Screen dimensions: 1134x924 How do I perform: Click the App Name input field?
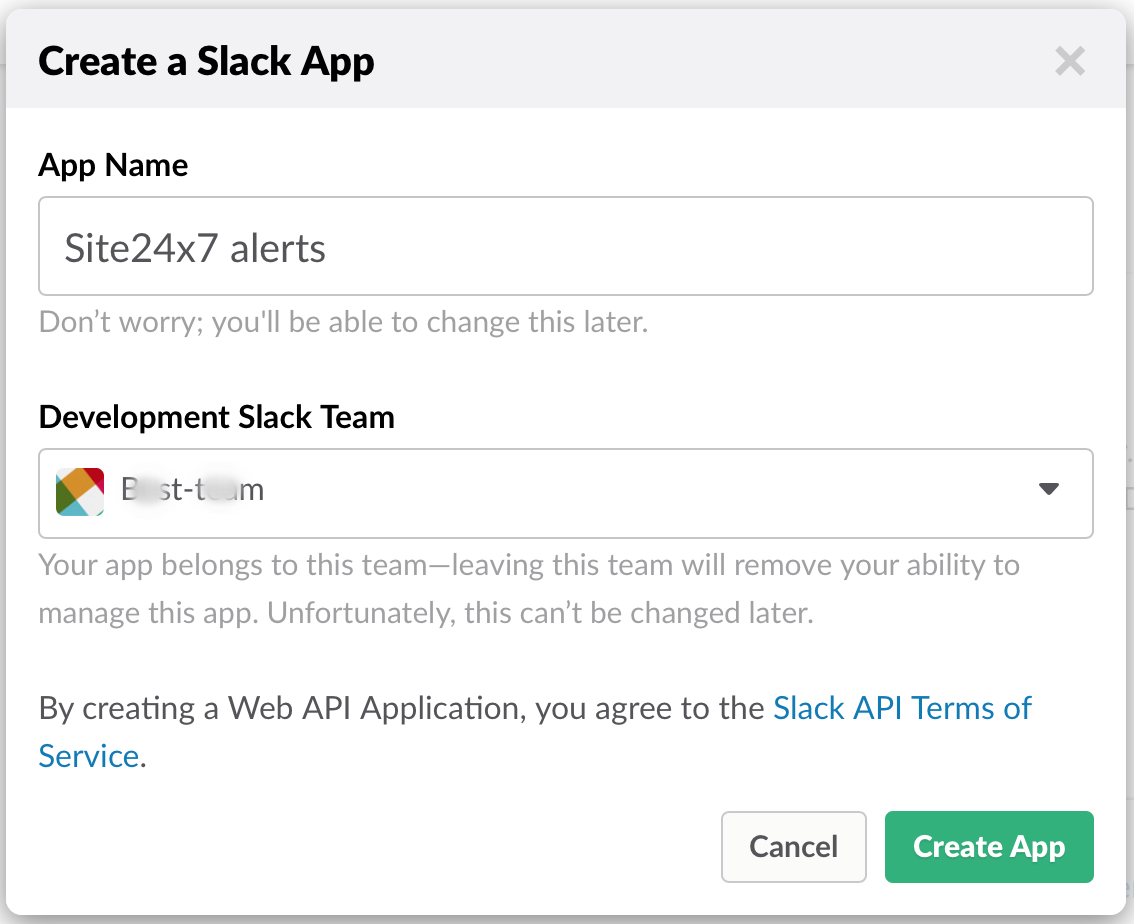point(566,246)
